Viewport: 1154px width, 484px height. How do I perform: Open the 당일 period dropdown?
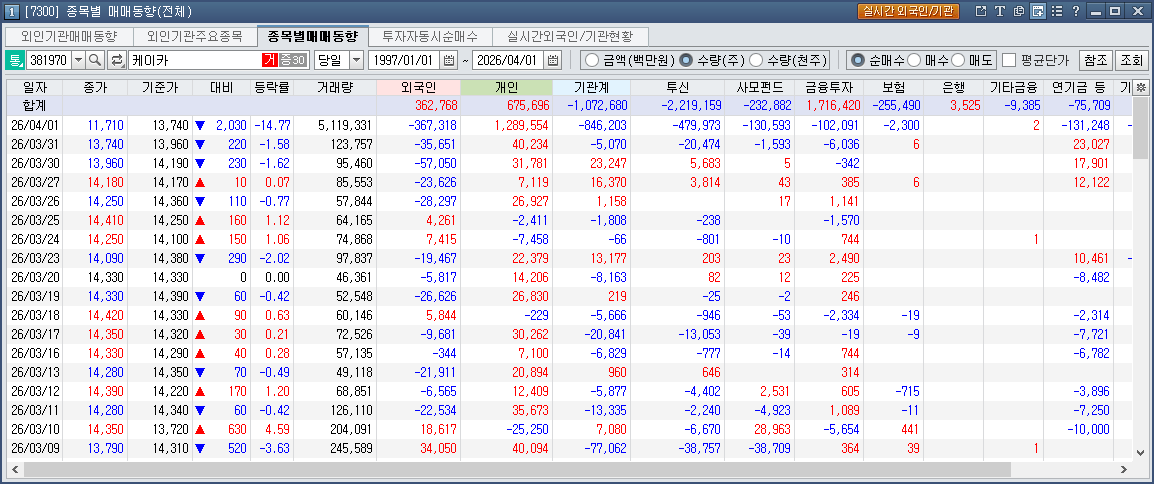click(355, 60)
